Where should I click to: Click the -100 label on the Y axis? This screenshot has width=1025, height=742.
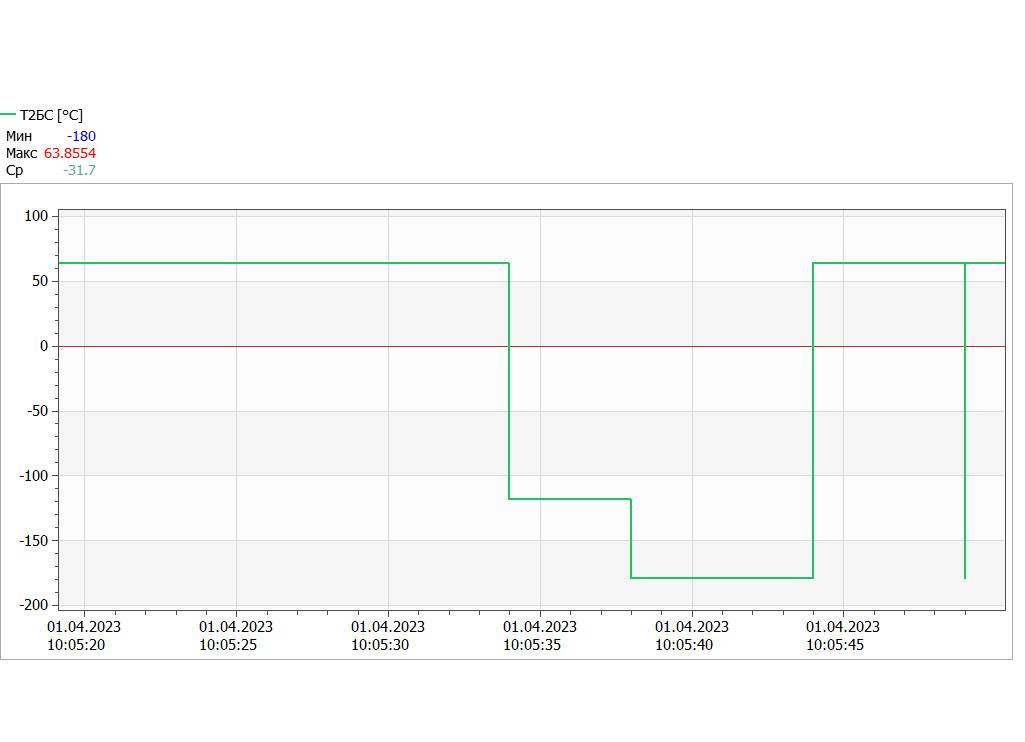coord(34,476)
